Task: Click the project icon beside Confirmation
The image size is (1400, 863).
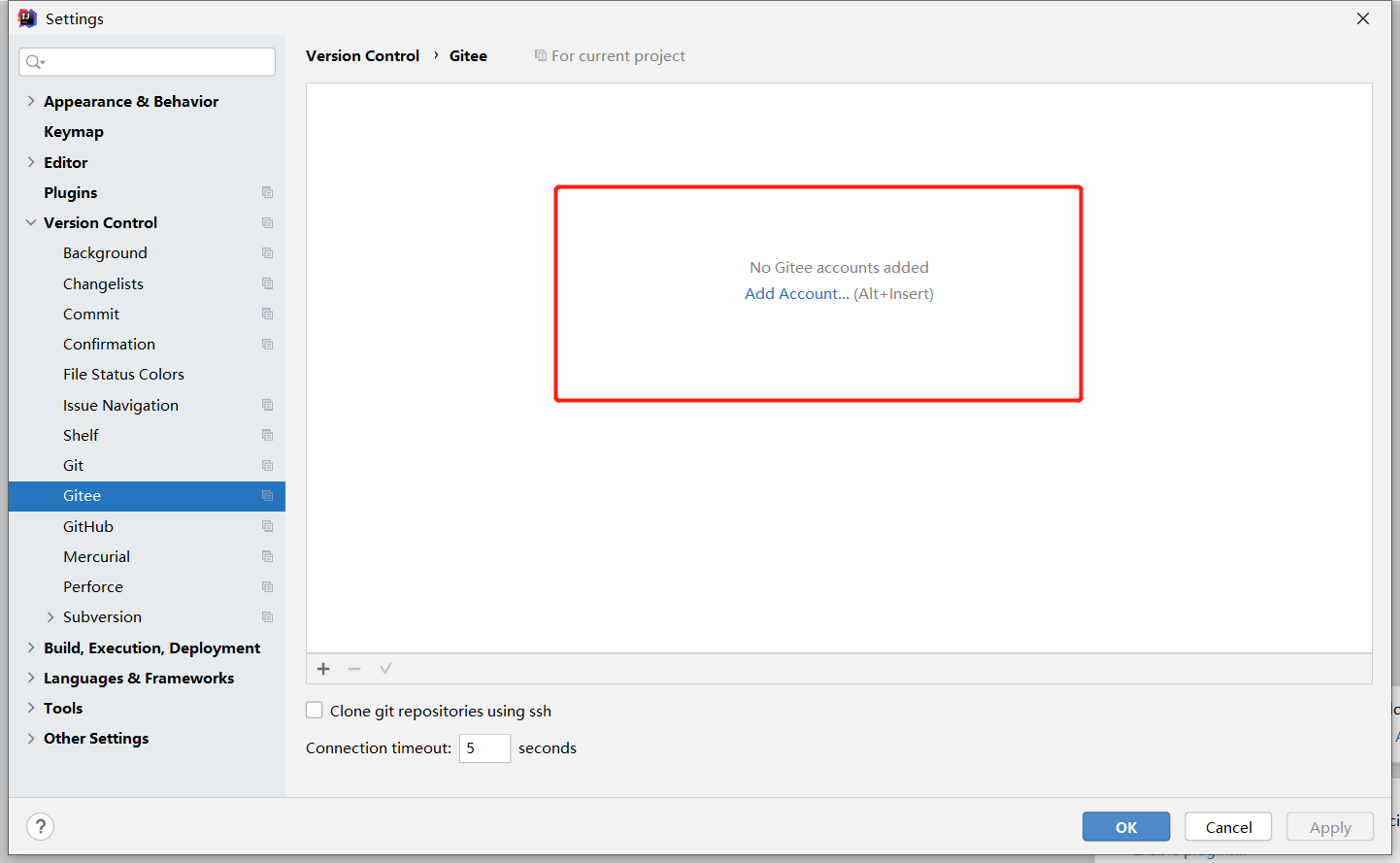Action: [x=267, y=345]
